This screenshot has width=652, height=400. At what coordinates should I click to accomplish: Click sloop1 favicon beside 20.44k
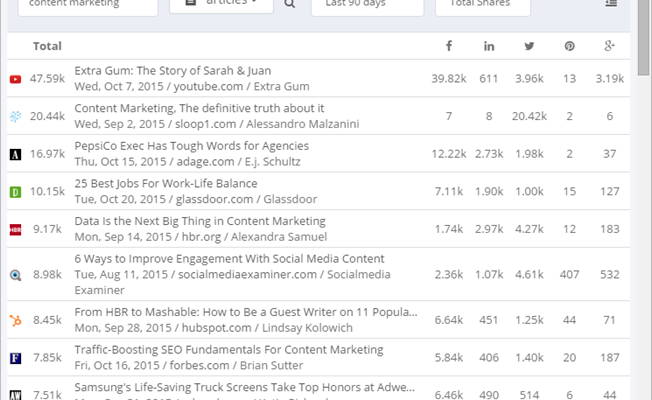pos(15,116)
